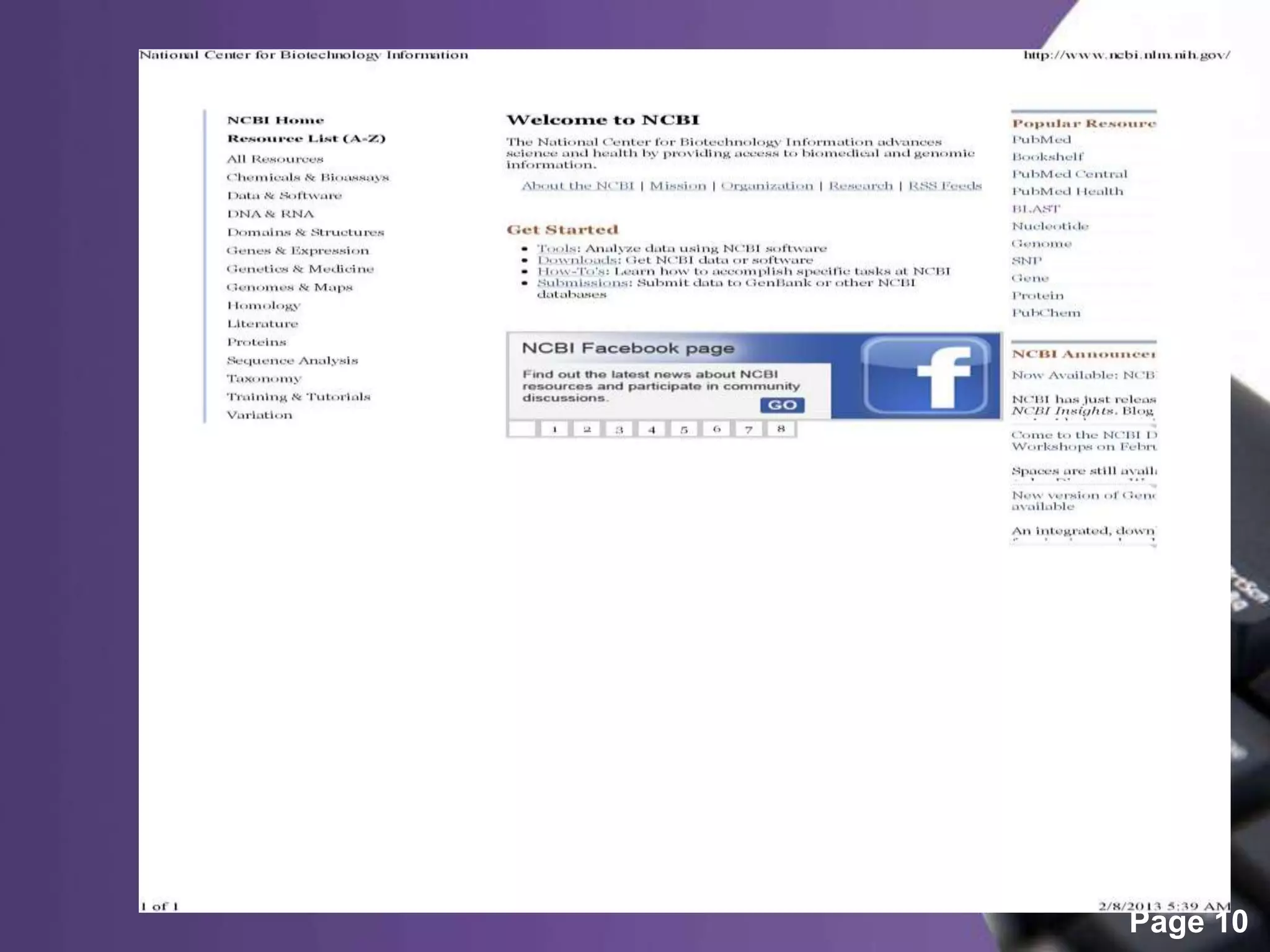Screen dimensions: 1270x952
Task: Open Proteins category in sidebar
Action: (x=257, y=342)
